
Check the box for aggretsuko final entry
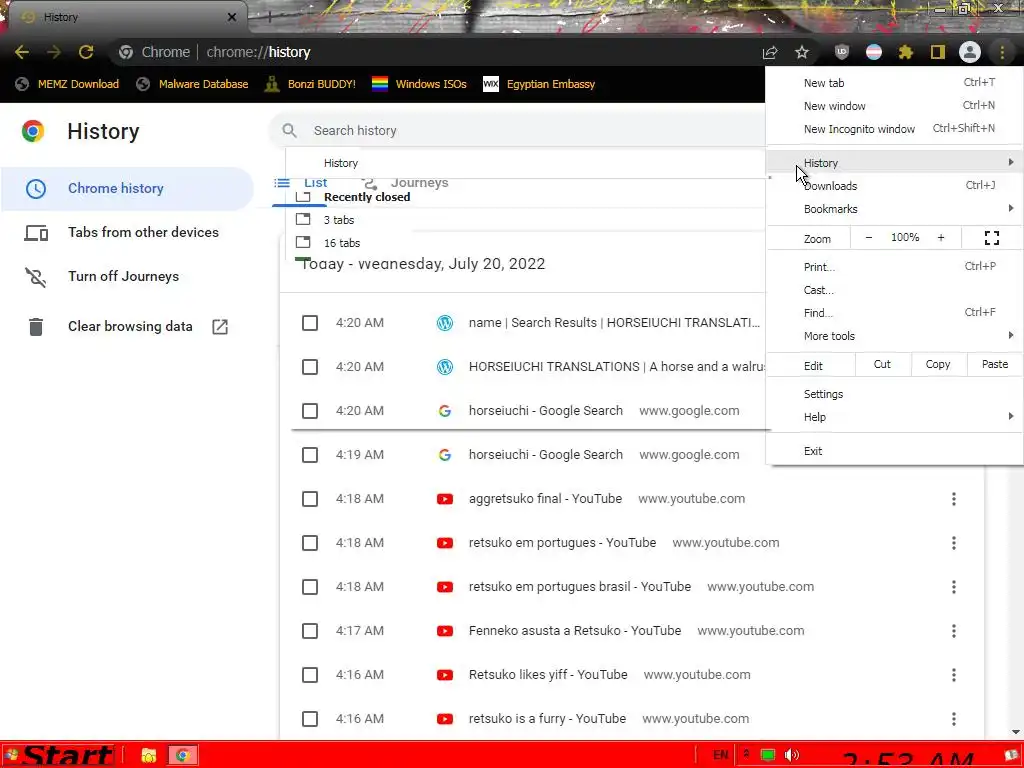pos(310,500)
